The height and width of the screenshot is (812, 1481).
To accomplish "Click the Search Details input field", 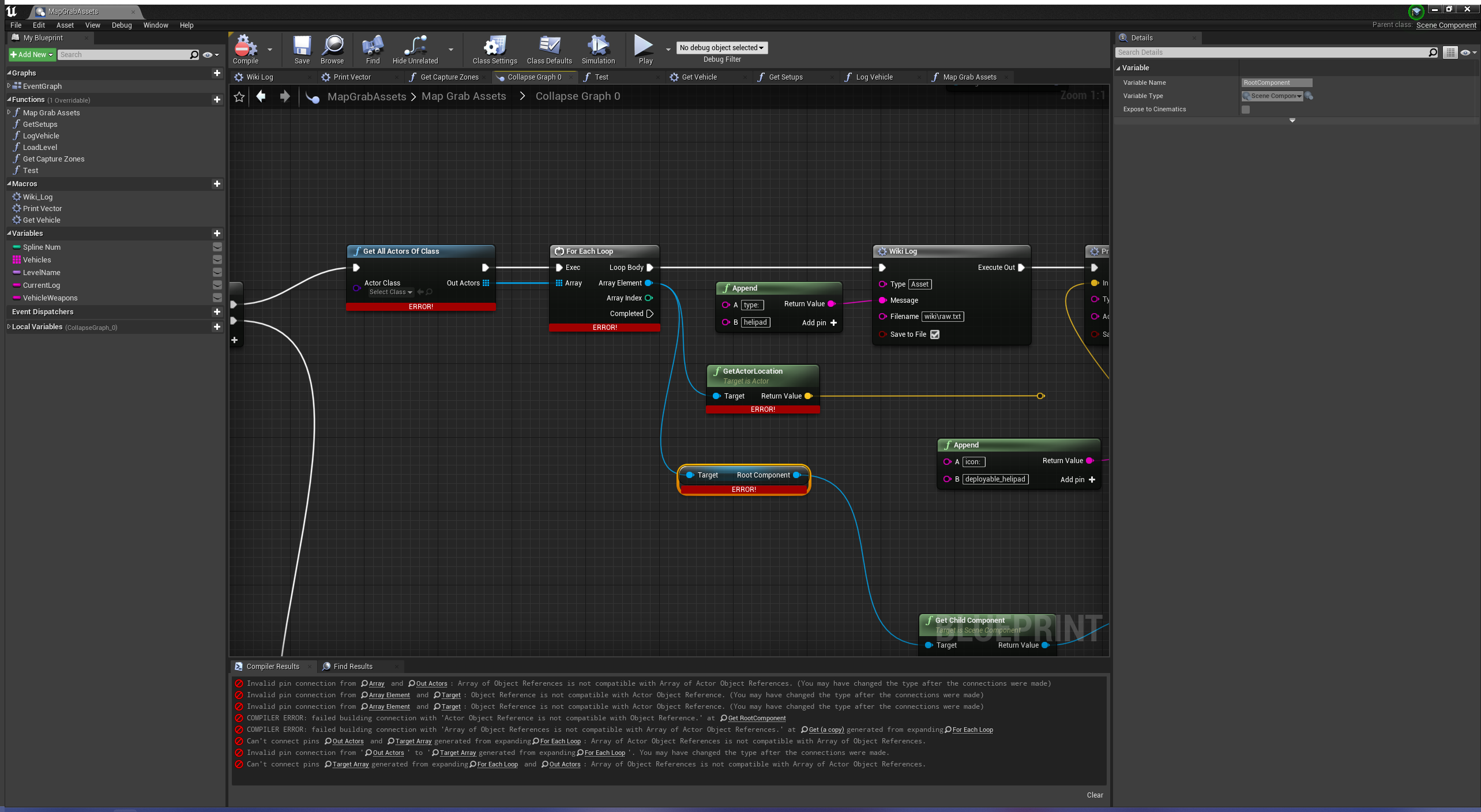I will coord(1269,52).
